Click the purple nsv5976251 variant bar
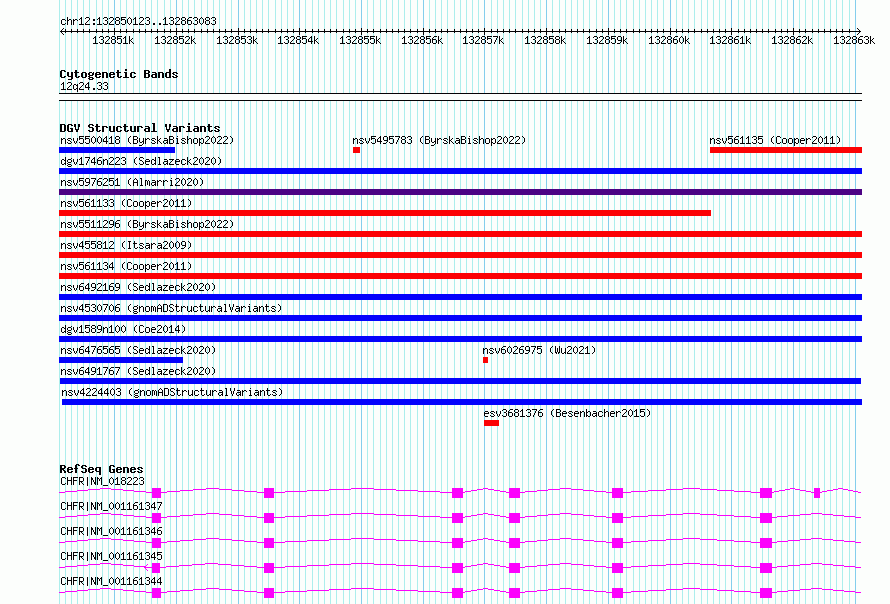Screen dimensions: 890x604 (x=460, y=192)
